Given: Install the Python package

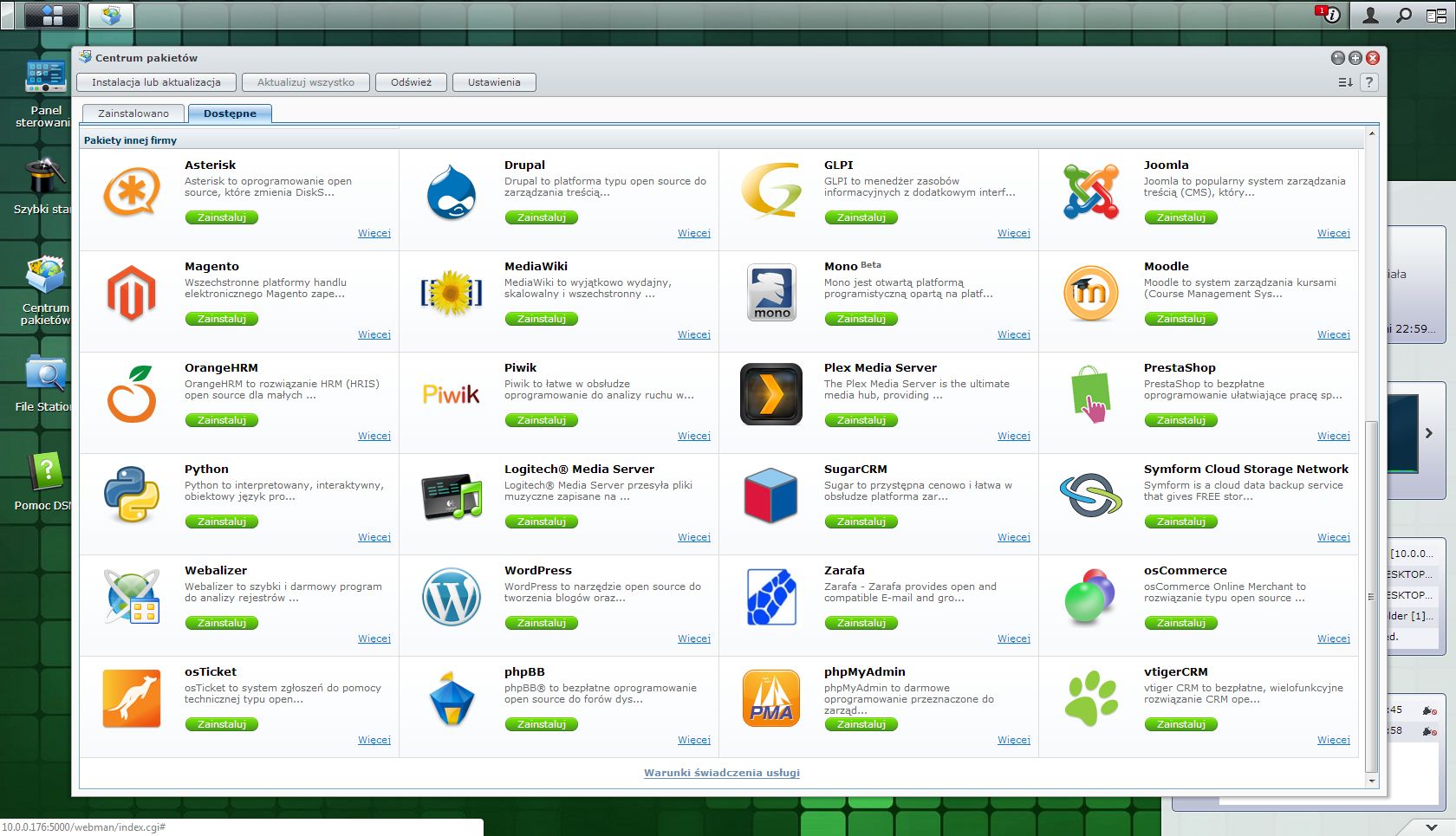Looking at the screenshot, I should 222,522.
